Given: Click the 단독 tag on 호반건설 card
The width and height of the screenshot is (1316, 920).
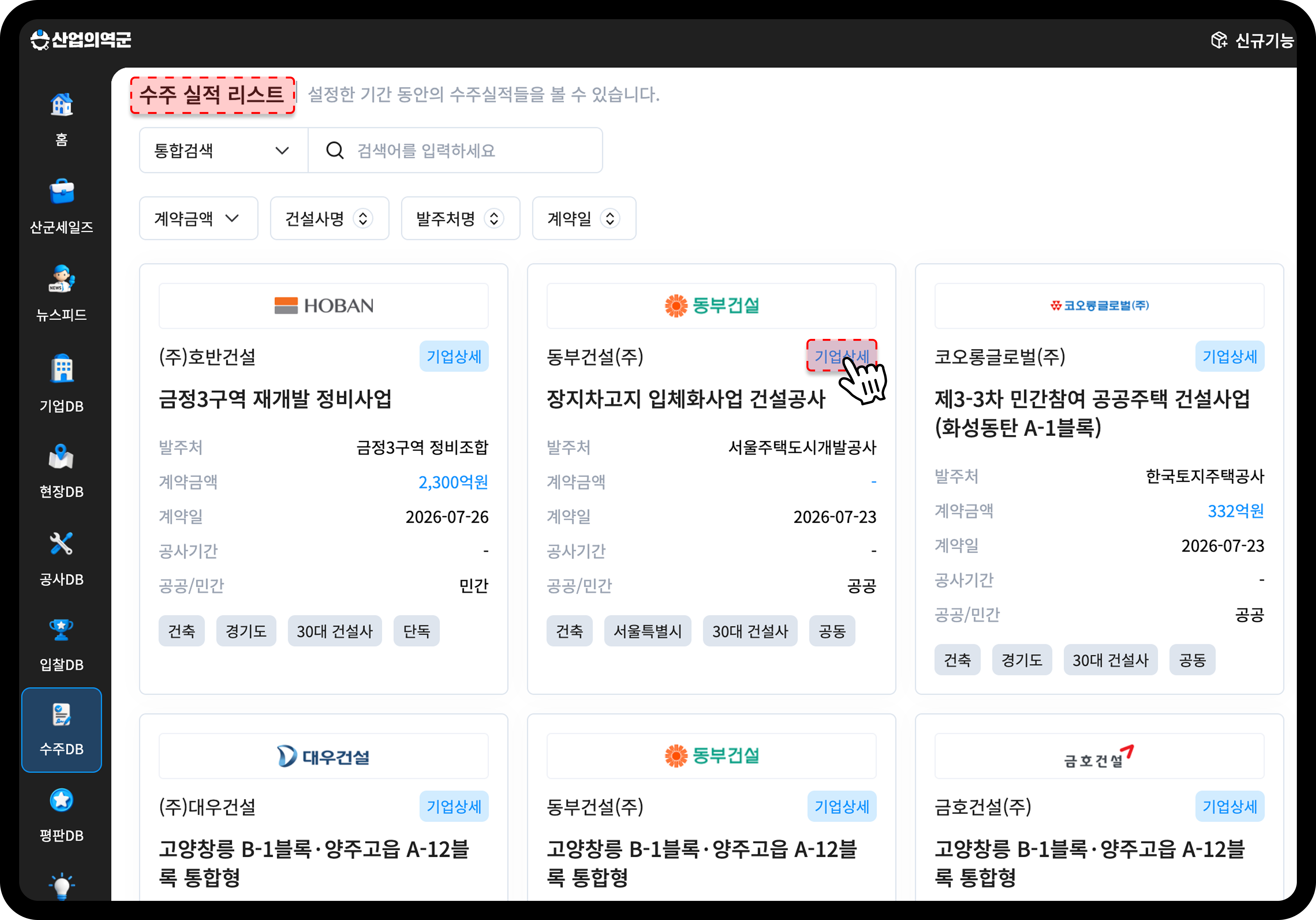Looking at the screenshot, I should pyautogui.click(x=417, y=631).
